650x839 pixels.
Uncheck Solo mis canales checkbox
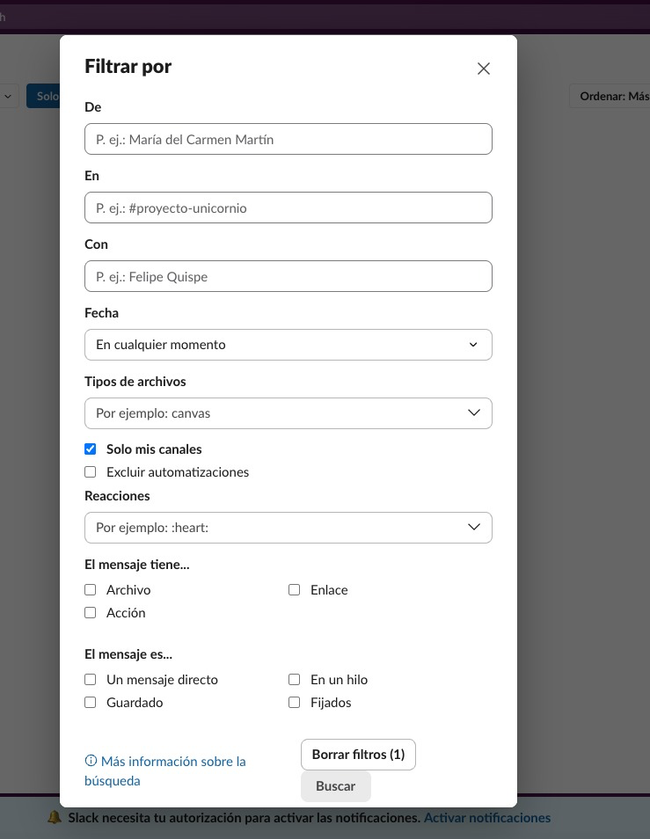pyautogui.click(x=90, y=449)
